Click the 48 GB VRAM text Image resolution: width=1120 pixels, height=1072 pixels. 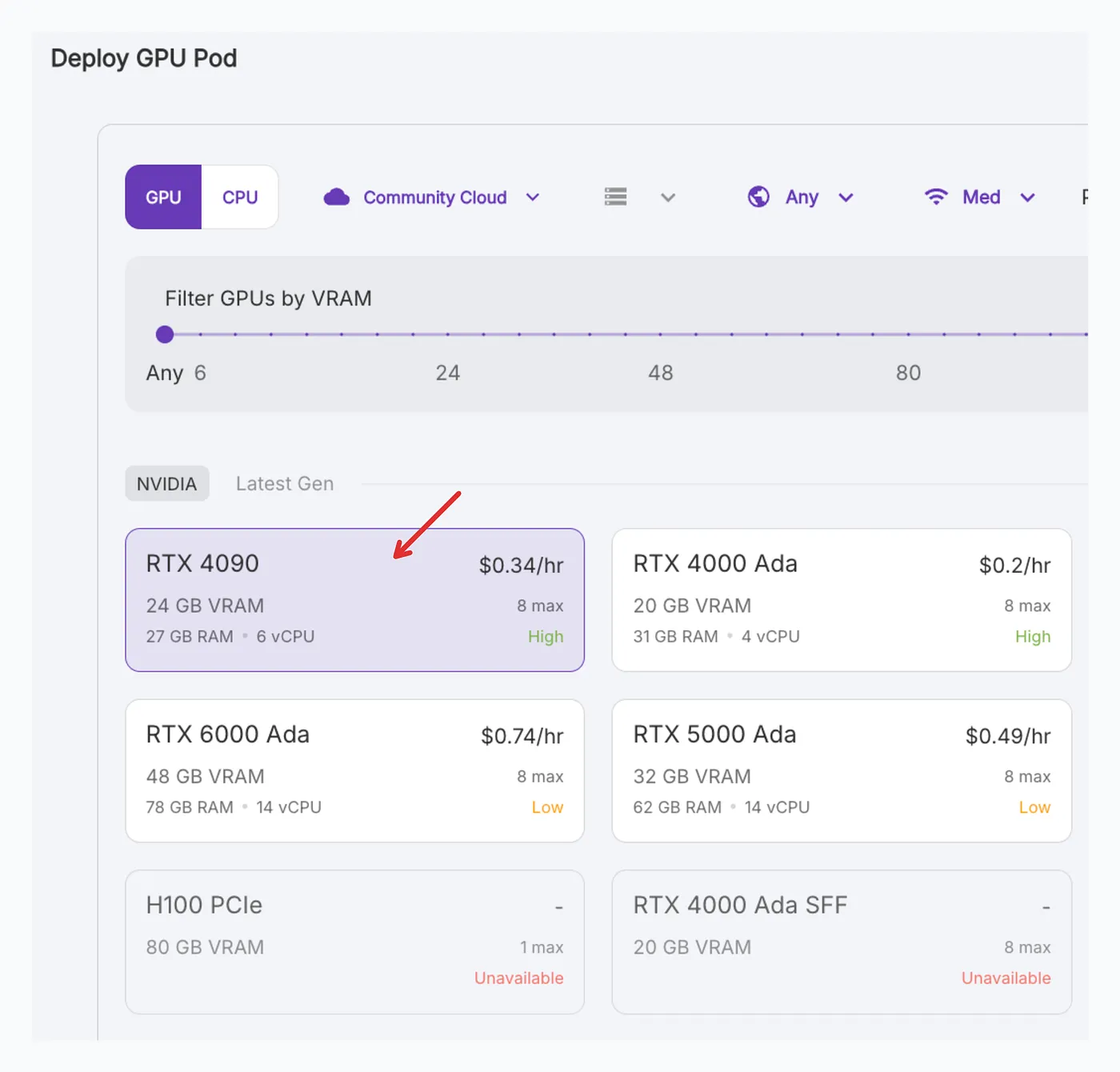(205, 777)
